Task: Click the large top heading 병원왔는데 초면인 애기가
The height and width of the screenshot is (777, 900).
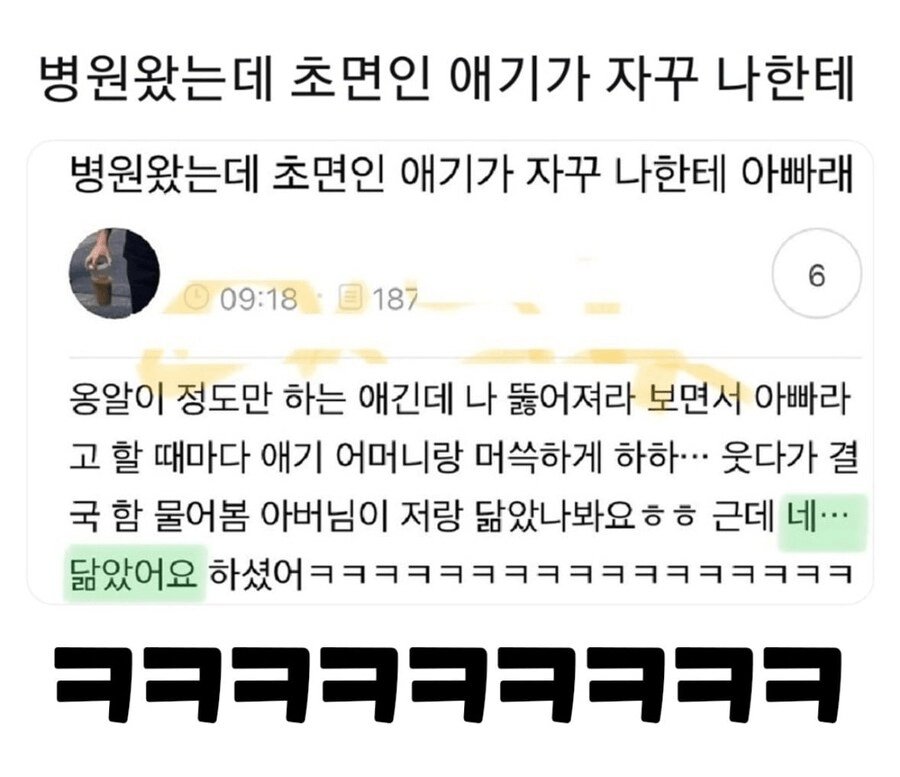Action: [447, 78]
